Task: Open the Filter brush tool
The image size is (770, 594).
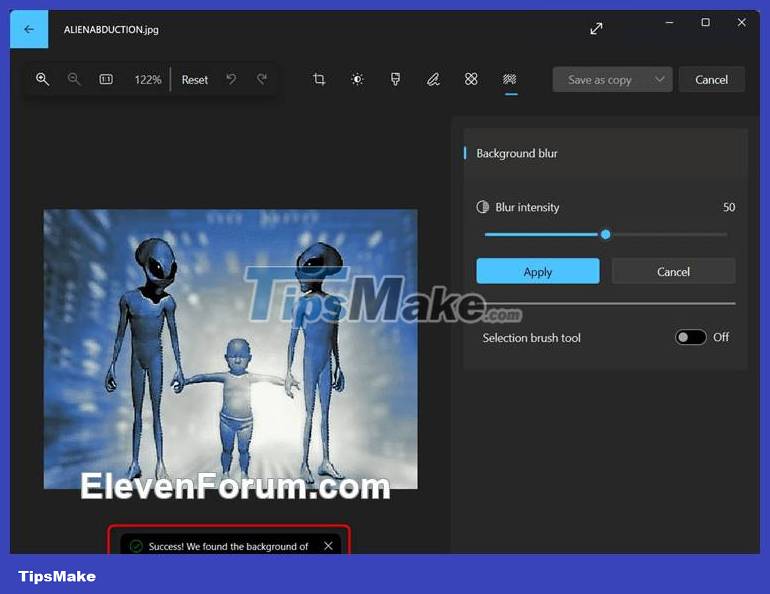Action: point(395,79)
